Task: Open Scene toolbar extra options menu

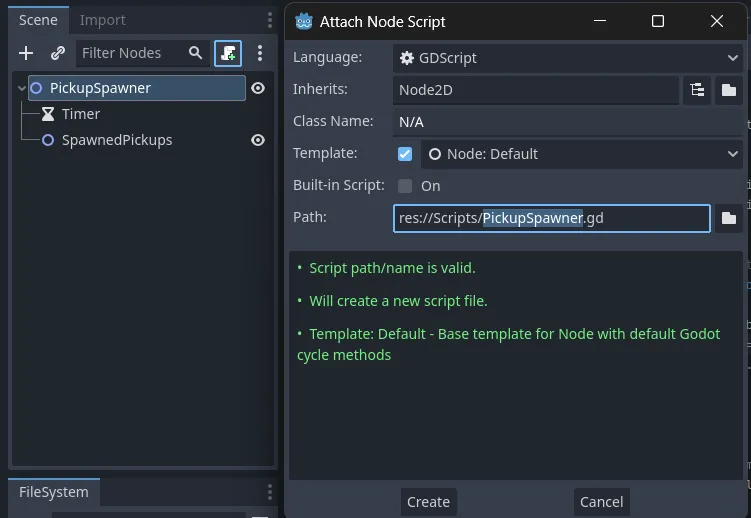Action: [x=260, y=53]
